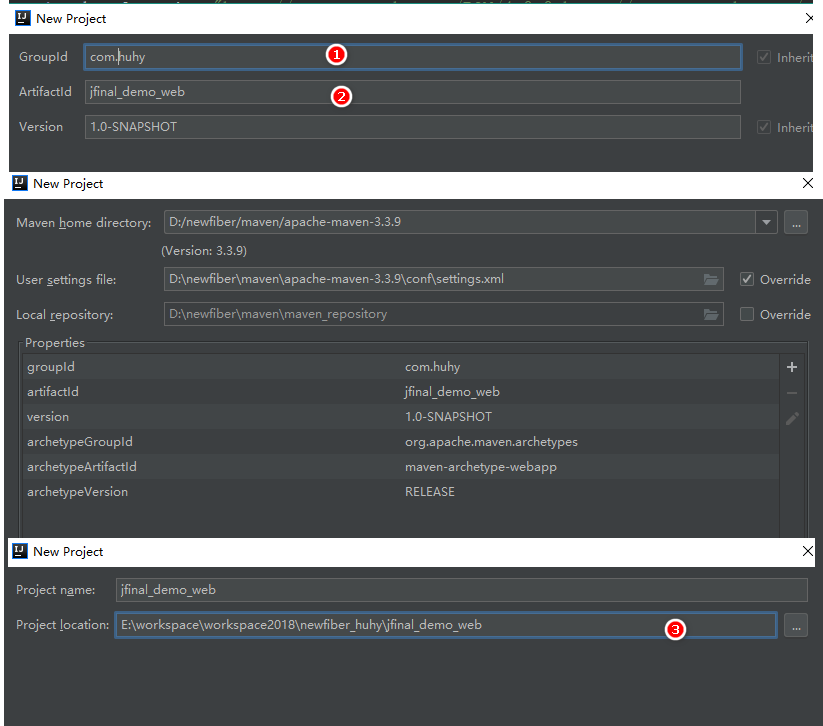This screenshot has width=823, height=726.
Task: Focus the Project name input field
Action: coord(460,590)
